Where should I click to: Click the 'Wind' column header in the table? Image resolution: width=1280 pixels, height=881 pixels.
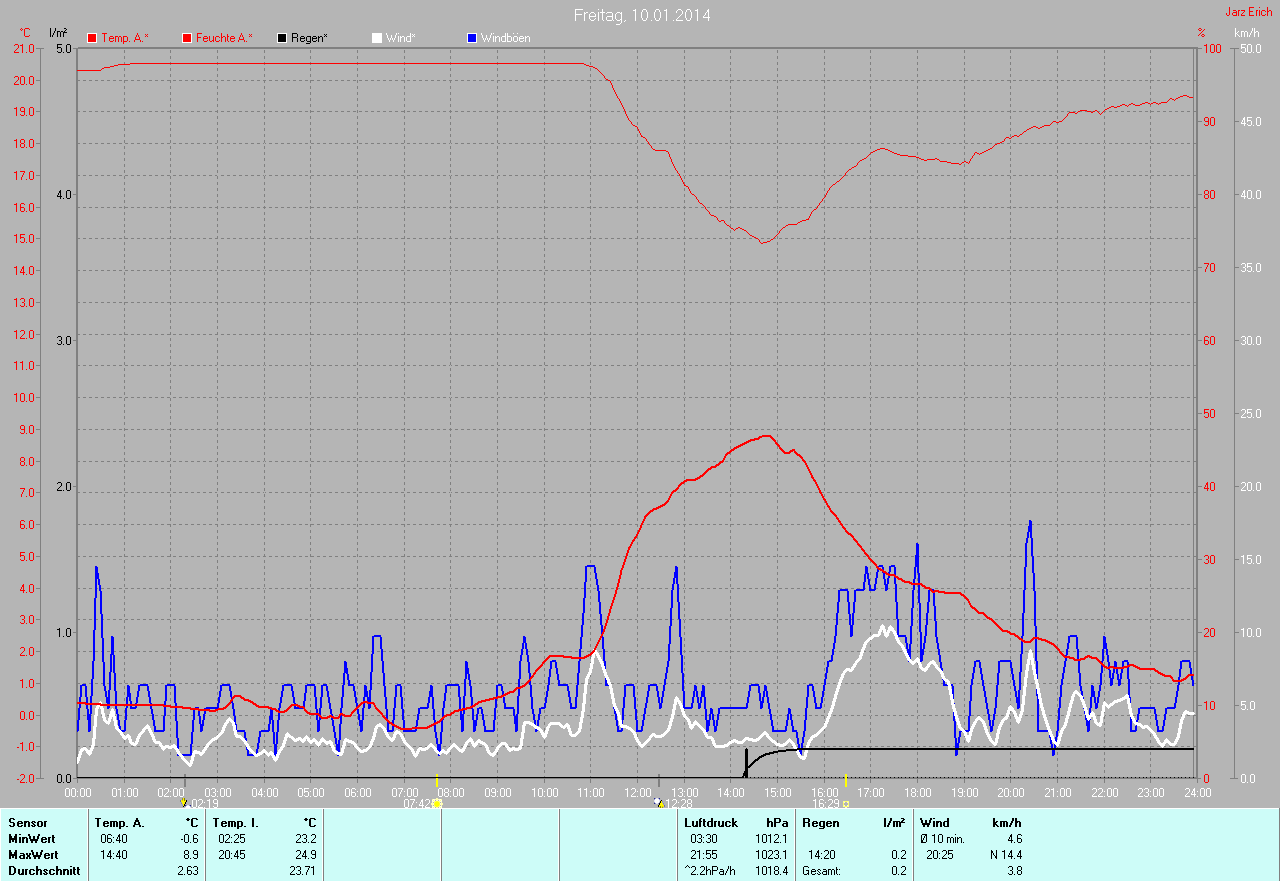[935, 823]
